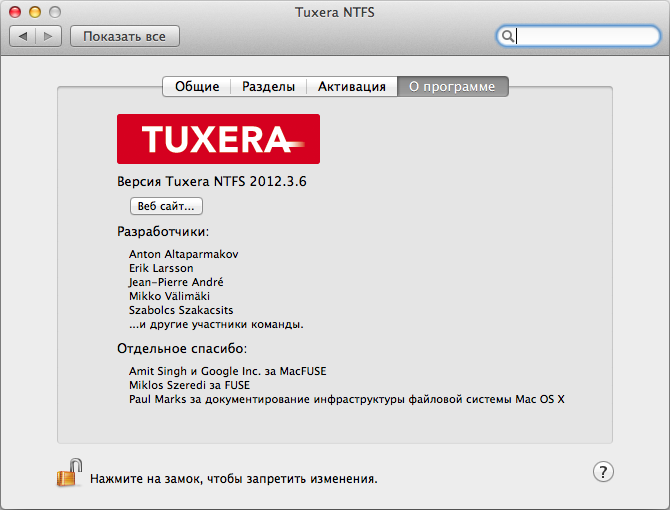Close the Tuxera NTFS window

pos(15,12)
